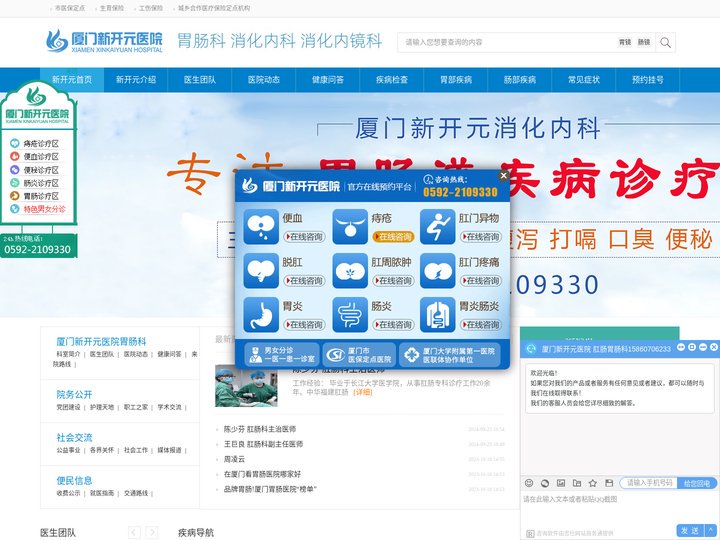Open the 医院动态 nav tab
This screenshot has height=540, width=720.
pos(264,79)
